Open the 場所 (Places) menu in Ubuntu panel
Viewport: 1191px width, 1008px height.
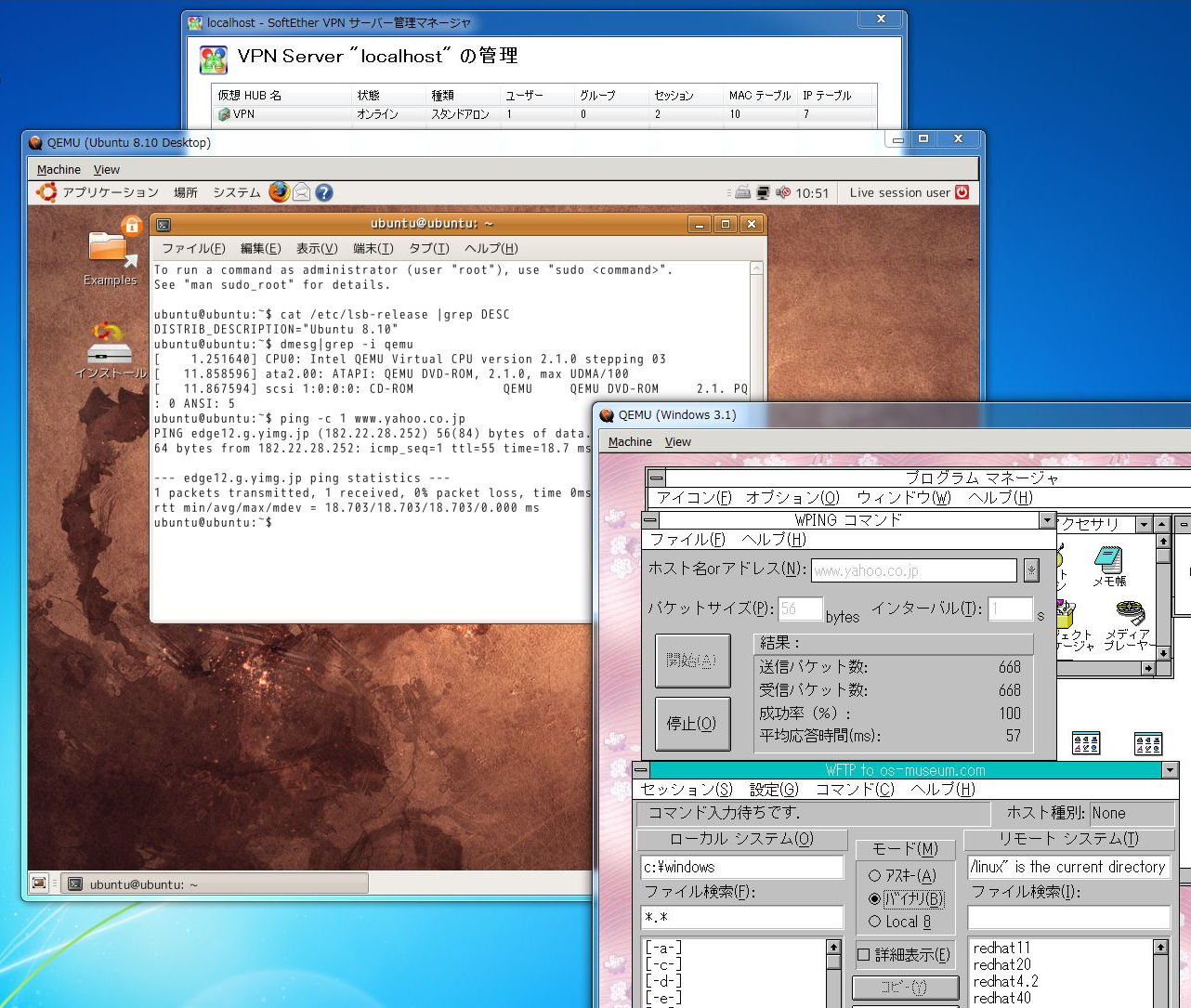pyautogui.click(x=186, y=192)
